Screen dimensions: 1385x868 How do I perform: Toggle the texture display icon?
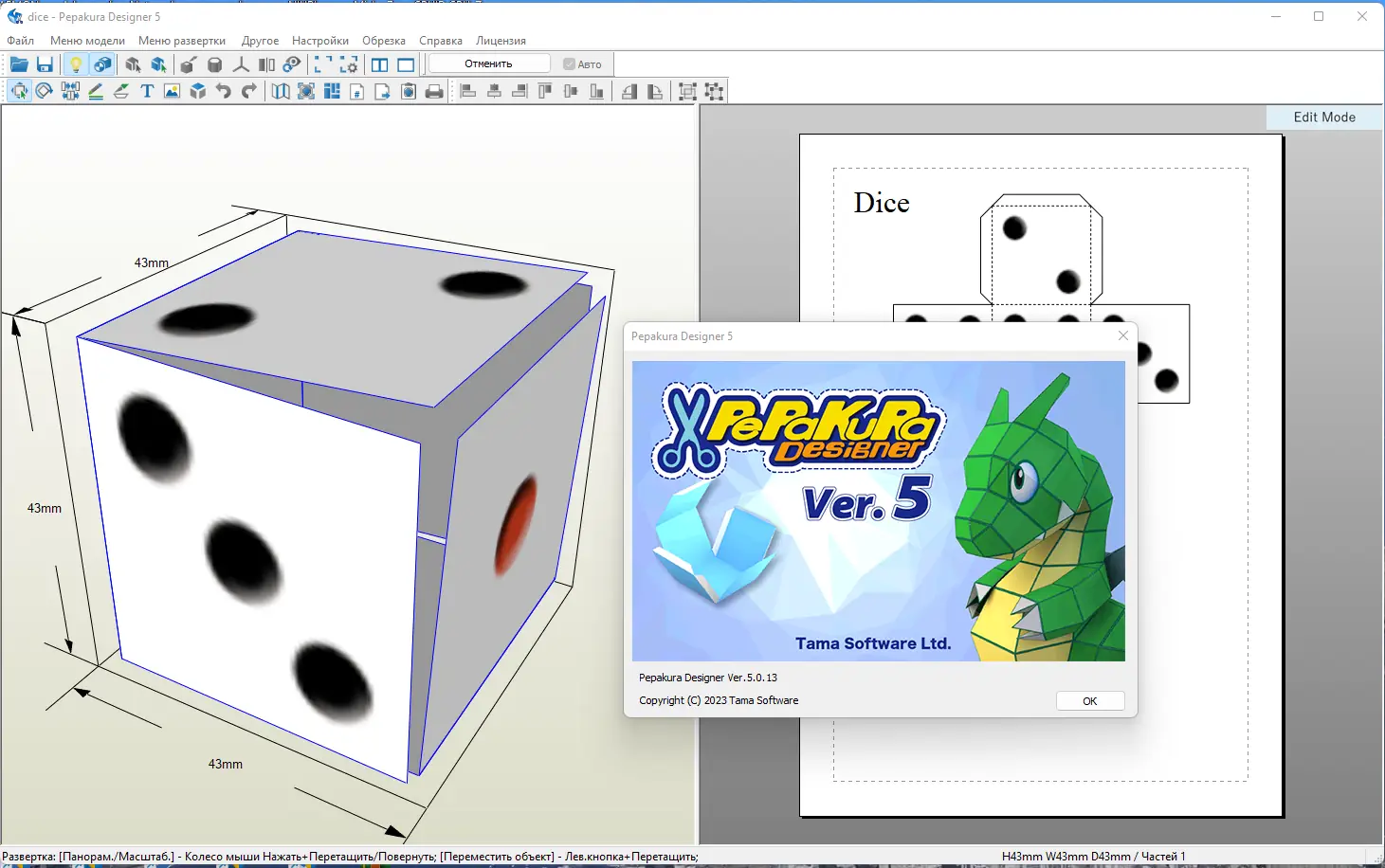pyautogui.click(x=102, y=63)
